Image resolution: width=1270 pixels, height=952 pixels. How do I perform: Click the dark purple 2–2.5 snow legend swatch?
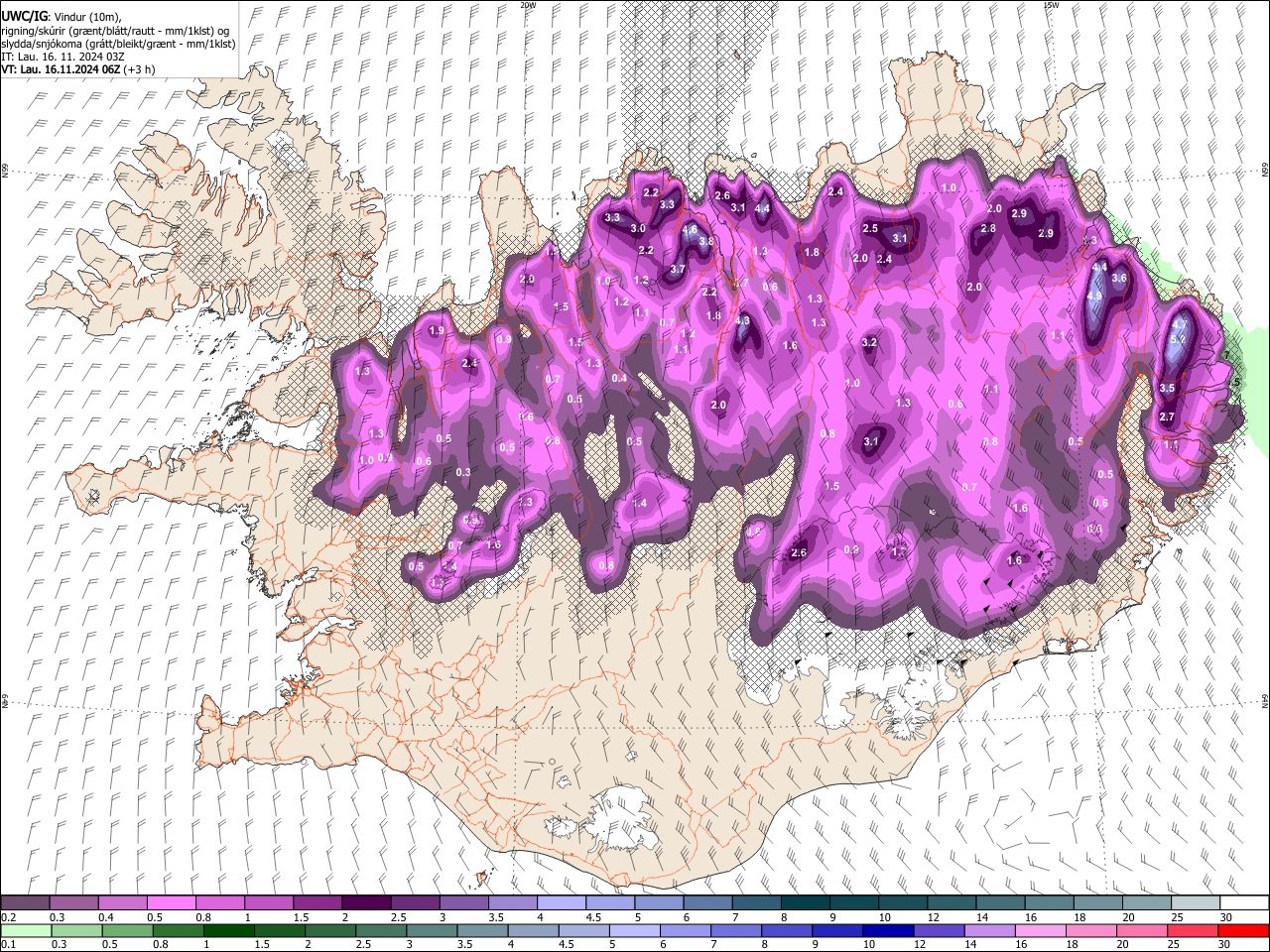(365, 903)
